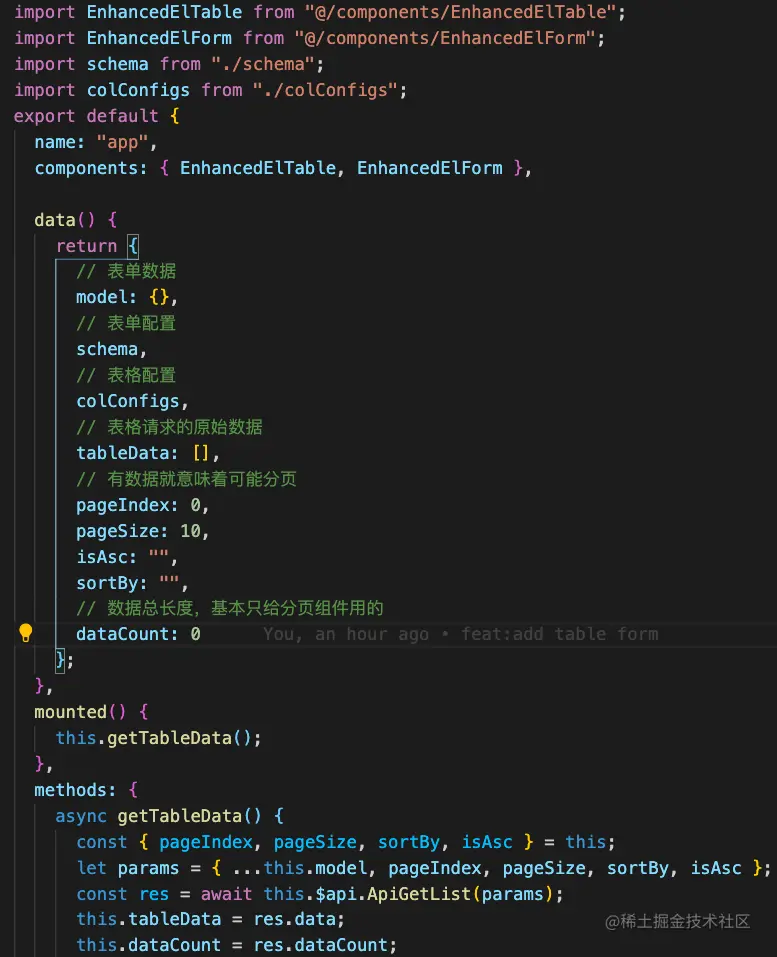Click the GitLens blame annotation 'feat:add table form'
The height and width of the screenshot is (957, 777).
tap(559, 634)
